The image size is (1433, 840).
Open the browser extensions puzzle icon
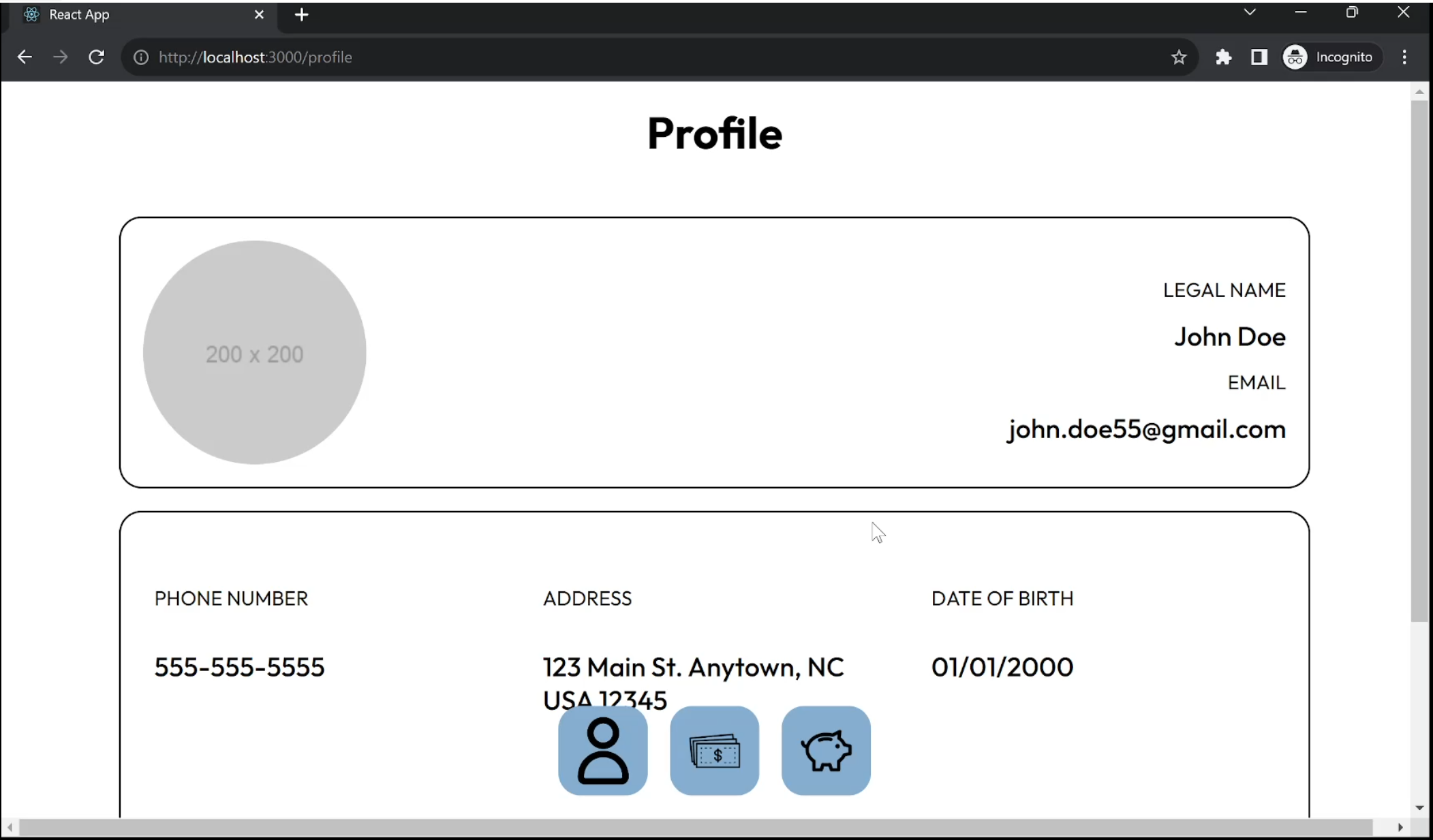pyautogui.click(x=1223, y=57)
